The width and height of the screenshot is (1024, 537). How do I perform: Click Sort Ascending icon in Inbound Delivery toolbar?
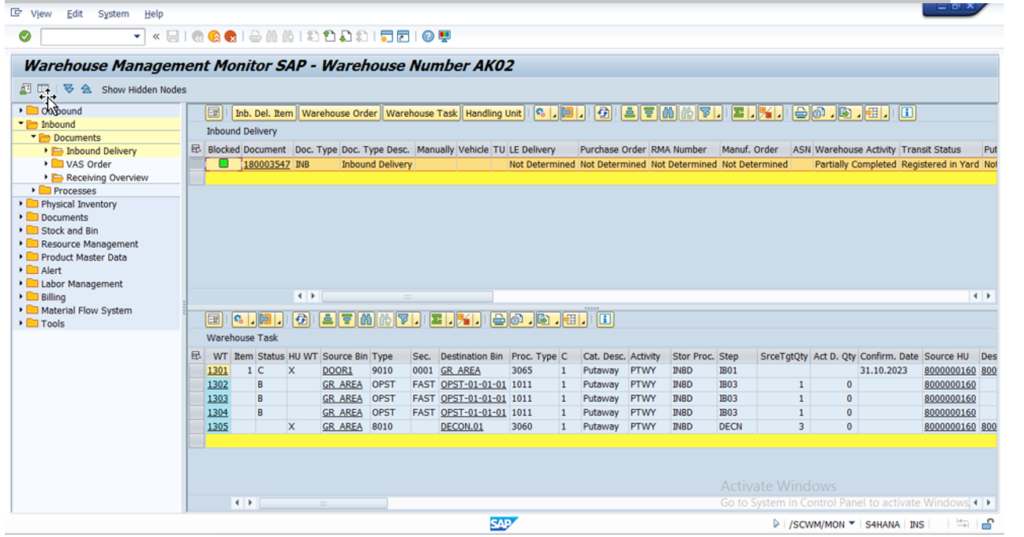pos(629,113)
